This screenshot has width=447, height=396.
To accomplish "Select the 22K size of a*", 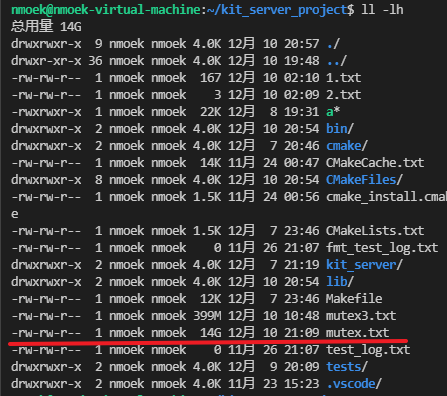I will click(210, 112).
